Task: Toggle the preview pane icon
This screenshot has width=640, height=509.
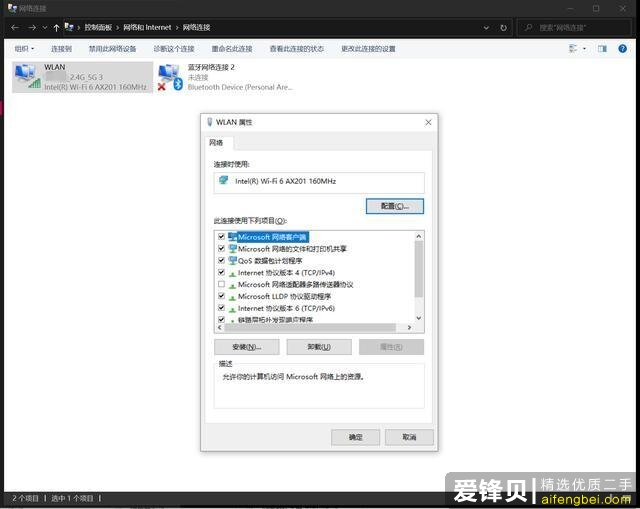Action: [x=602, y=49]
